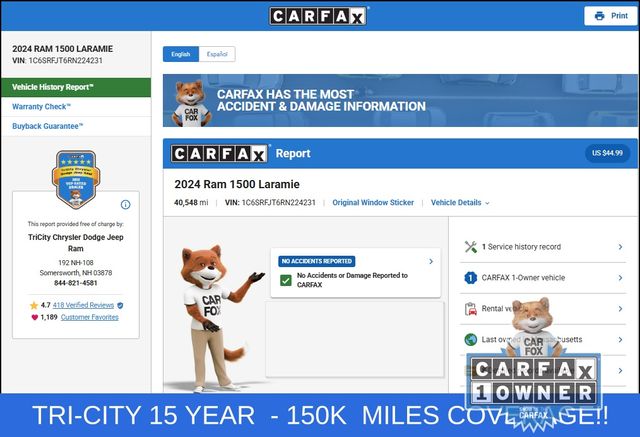Switch report language to Español
Screen dimensions: 640x437
(x=217, y=54)
